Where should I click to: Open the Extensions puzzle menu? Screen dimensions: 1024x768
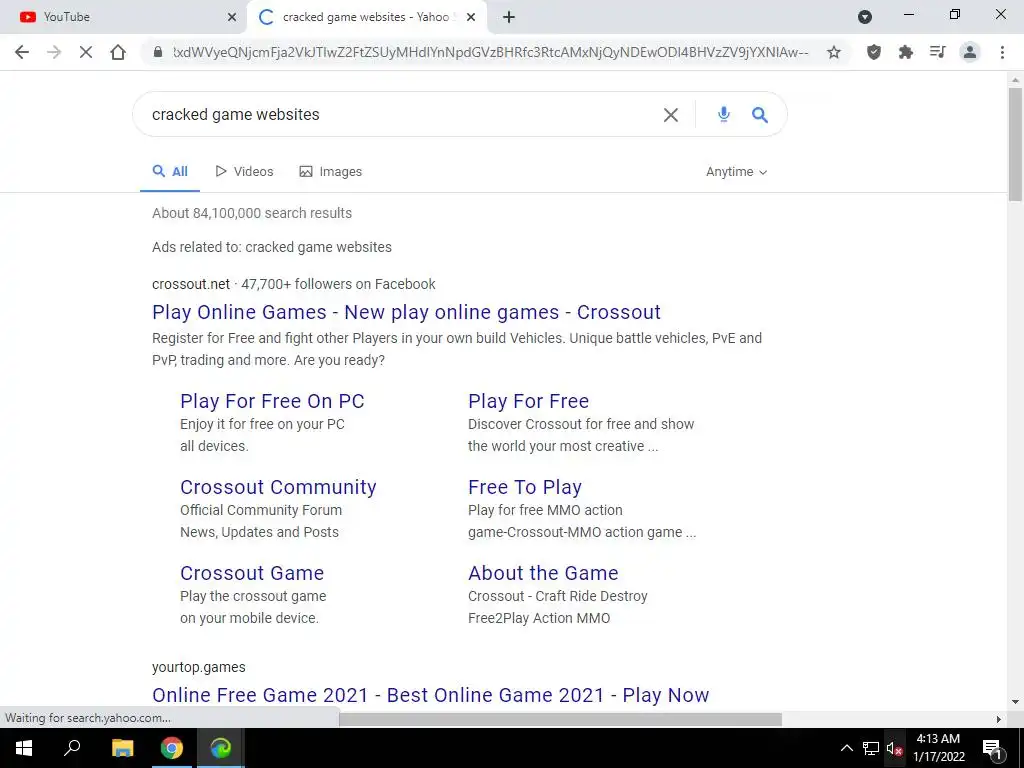click(x=906, y=52)
